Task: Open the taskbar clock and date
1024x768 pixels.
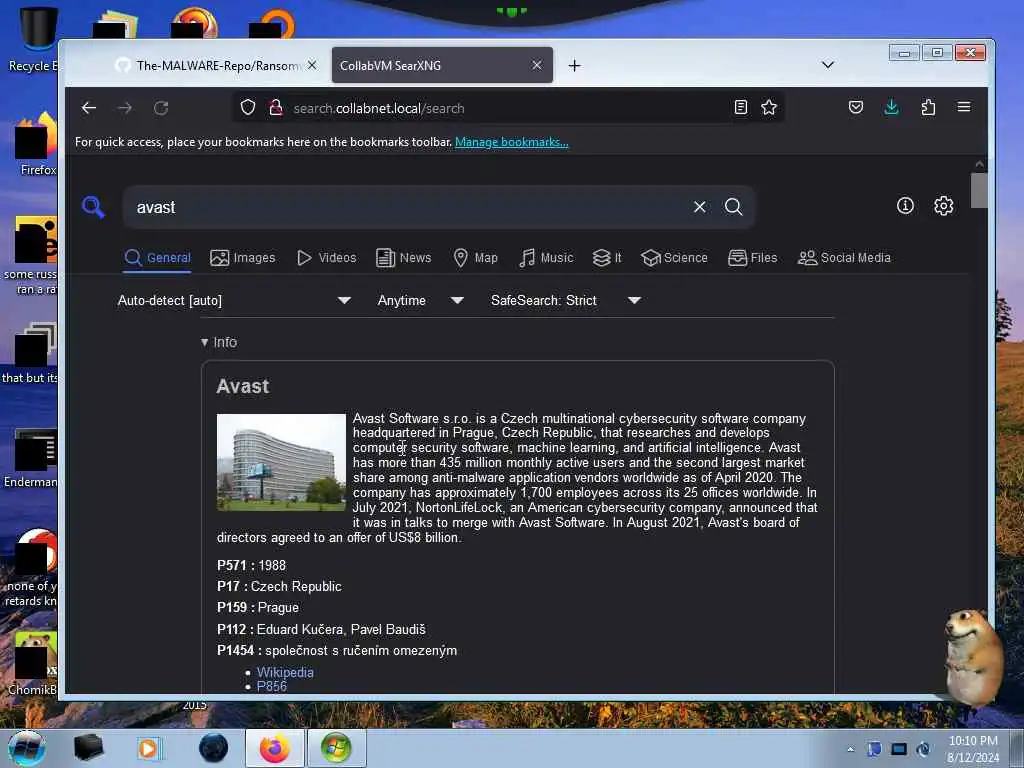Action: coord(973,749)
